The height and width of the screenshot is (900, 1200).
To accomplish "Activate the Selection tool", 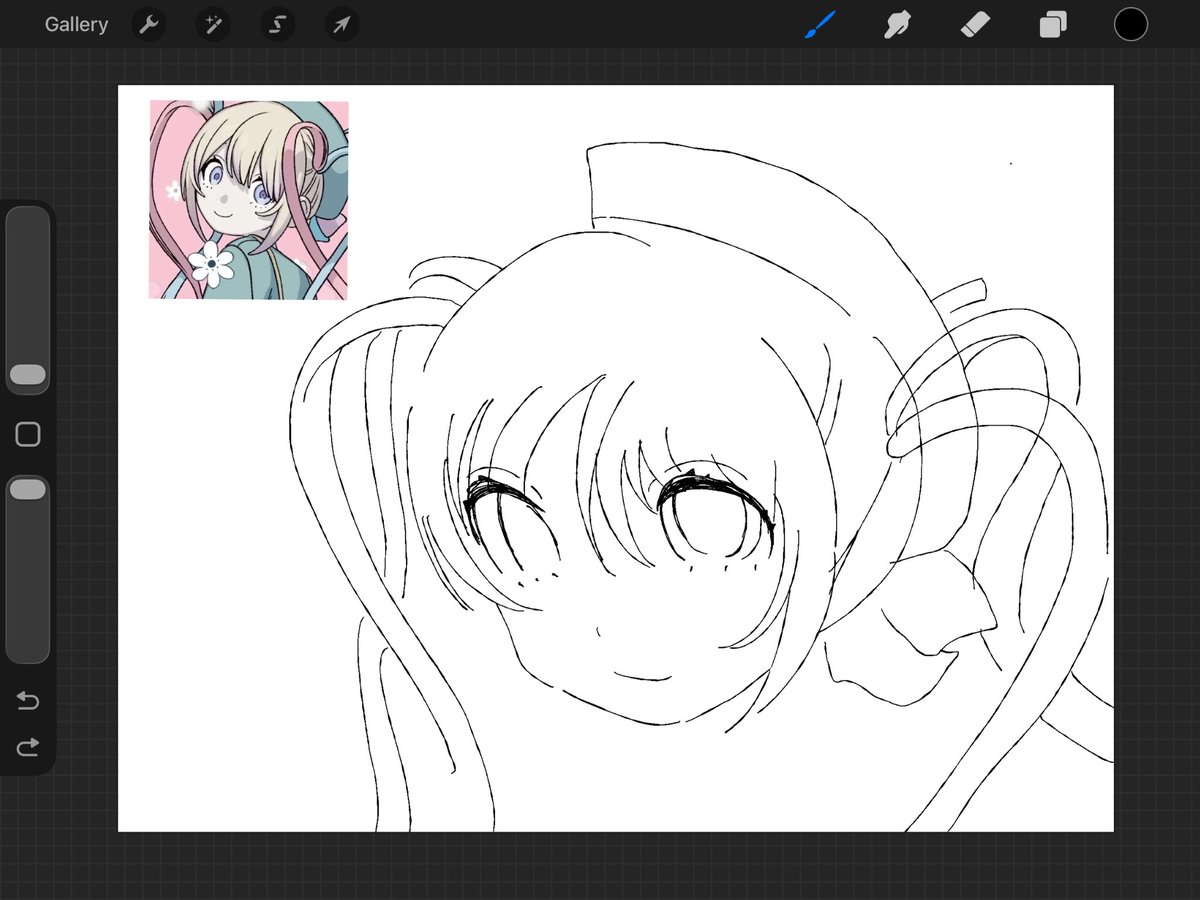I will tap(277, 25).
